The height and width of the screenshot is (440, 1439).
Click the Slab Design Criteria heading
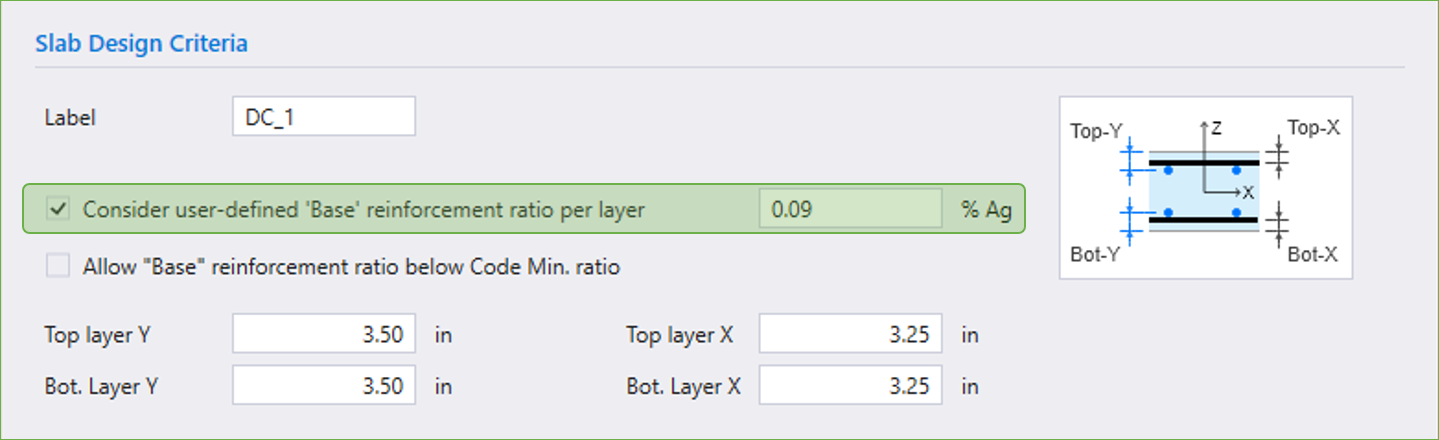click(x=141, y=44)
